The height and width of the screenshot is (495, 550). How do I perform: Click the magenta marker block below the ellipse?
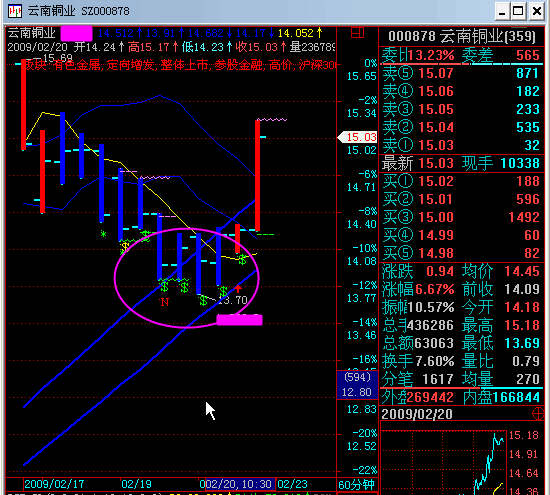tap(240, 320)
